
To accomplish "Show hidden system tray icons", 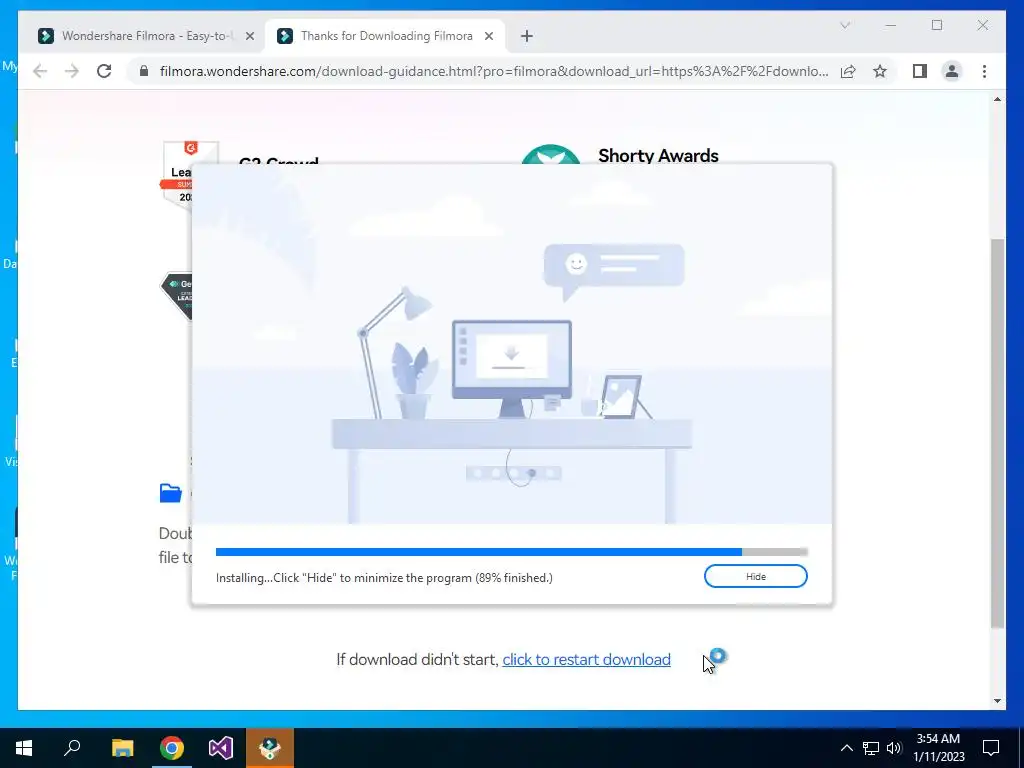I will [846, 748].
